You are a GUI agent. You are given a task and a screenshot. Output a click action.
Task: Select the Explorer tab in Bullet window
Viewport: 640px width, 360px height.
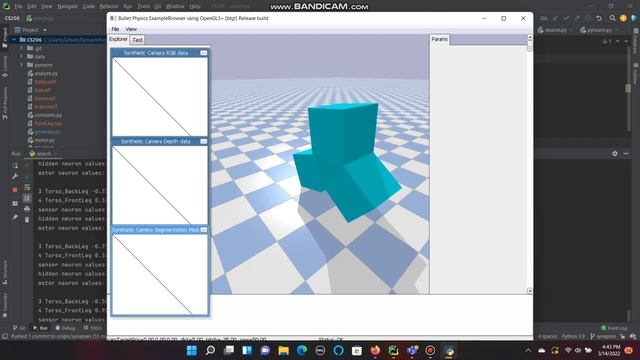(118, 39)
